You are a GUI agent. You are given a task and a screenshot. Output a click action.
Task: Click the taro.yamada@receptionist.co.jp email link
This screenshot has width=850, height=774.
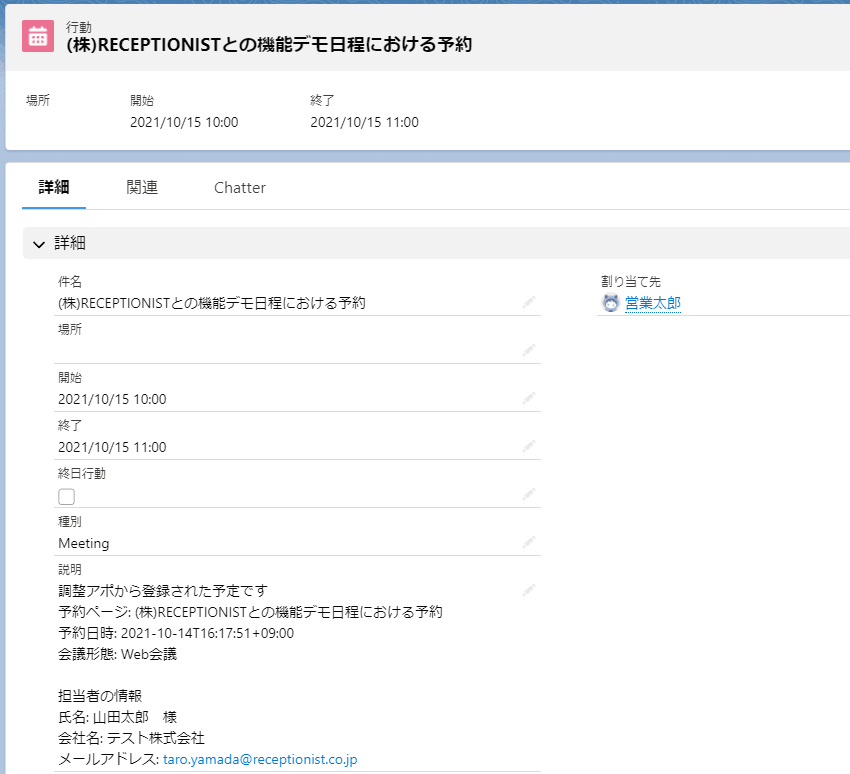(260, 759)
